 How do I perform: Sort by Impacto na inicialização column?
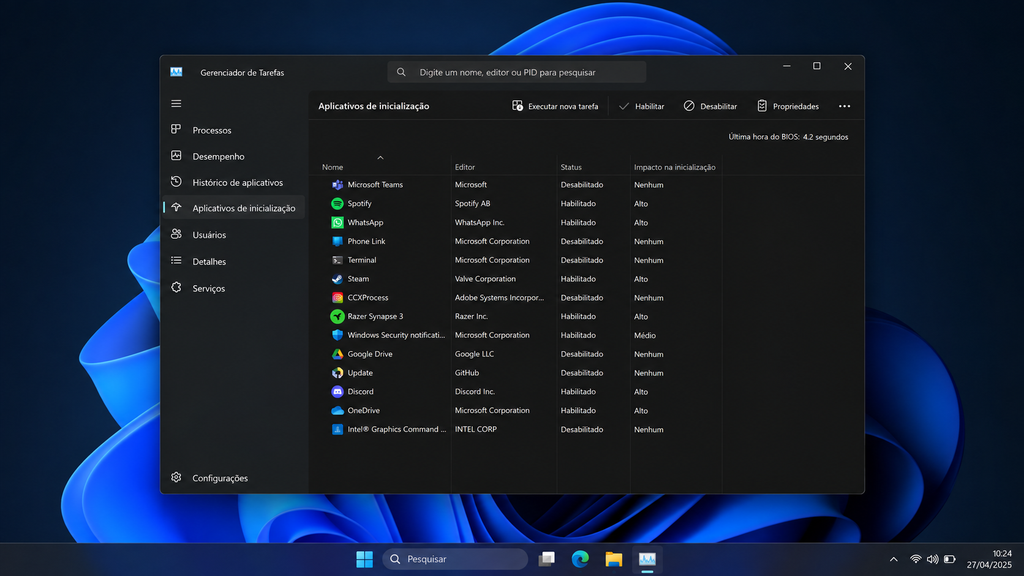[675, 167]
